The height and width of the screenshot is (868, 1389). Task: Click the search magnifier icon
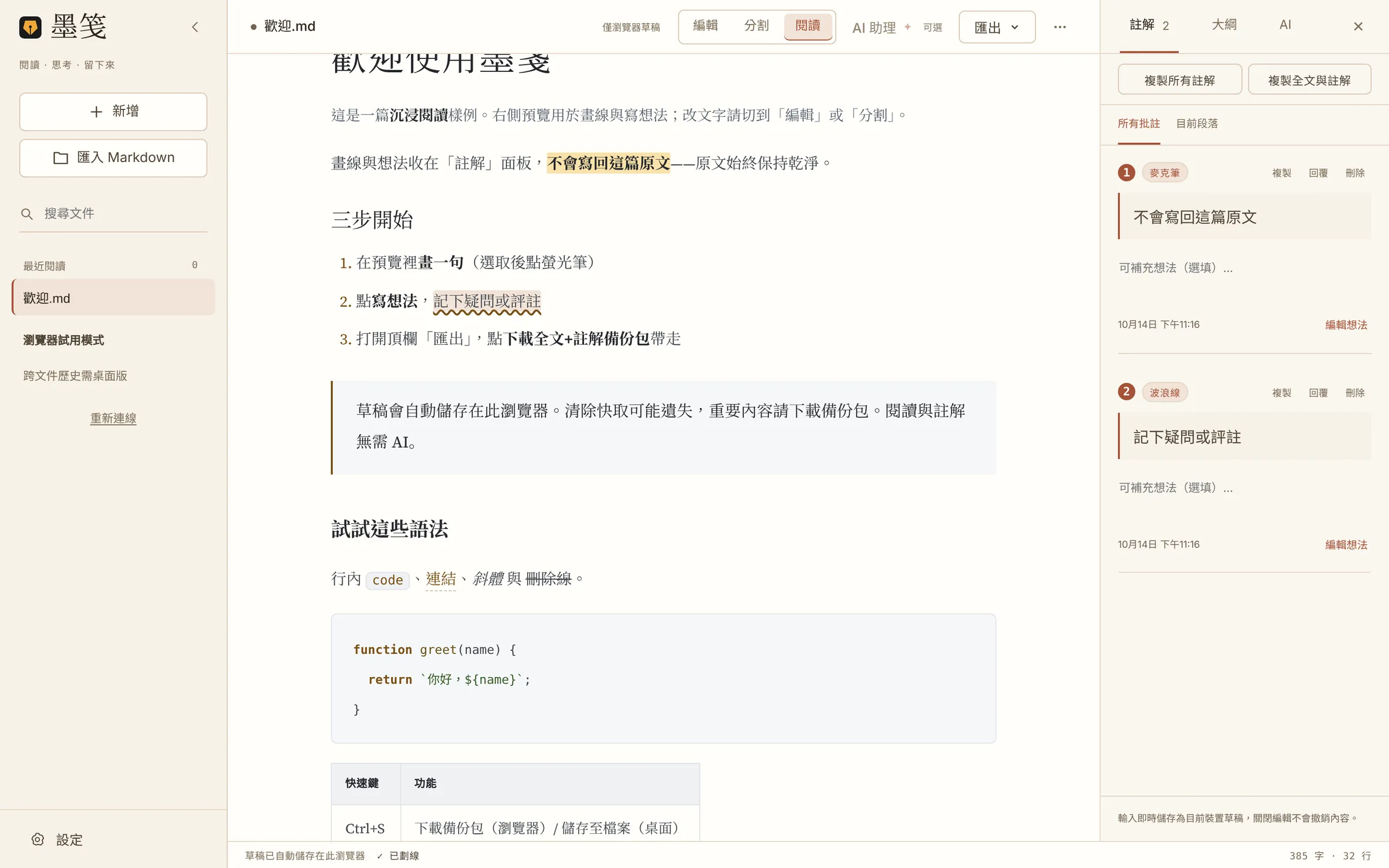tap(27, 214)
